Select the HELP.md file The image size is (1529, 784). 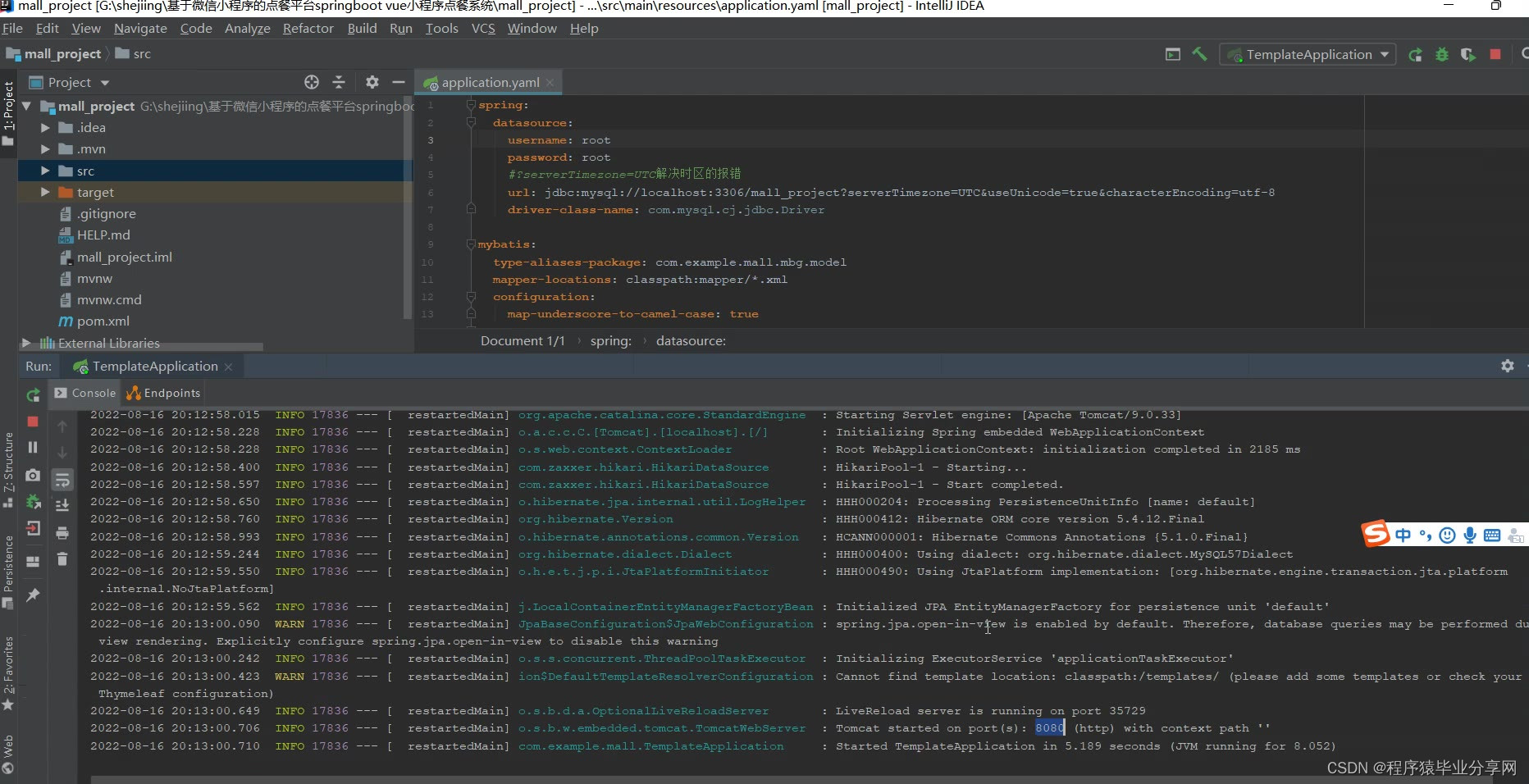click(x=103, y=235)
